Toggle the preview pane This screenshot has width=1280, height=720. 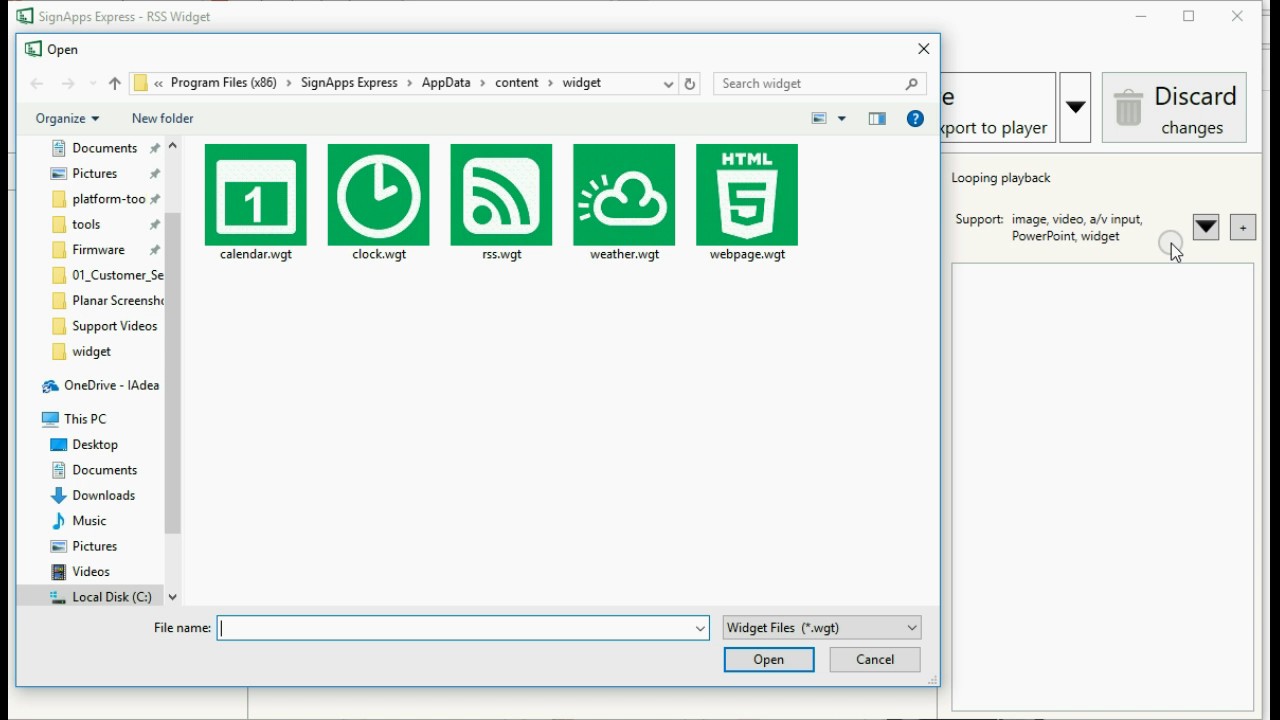(877, 118)
